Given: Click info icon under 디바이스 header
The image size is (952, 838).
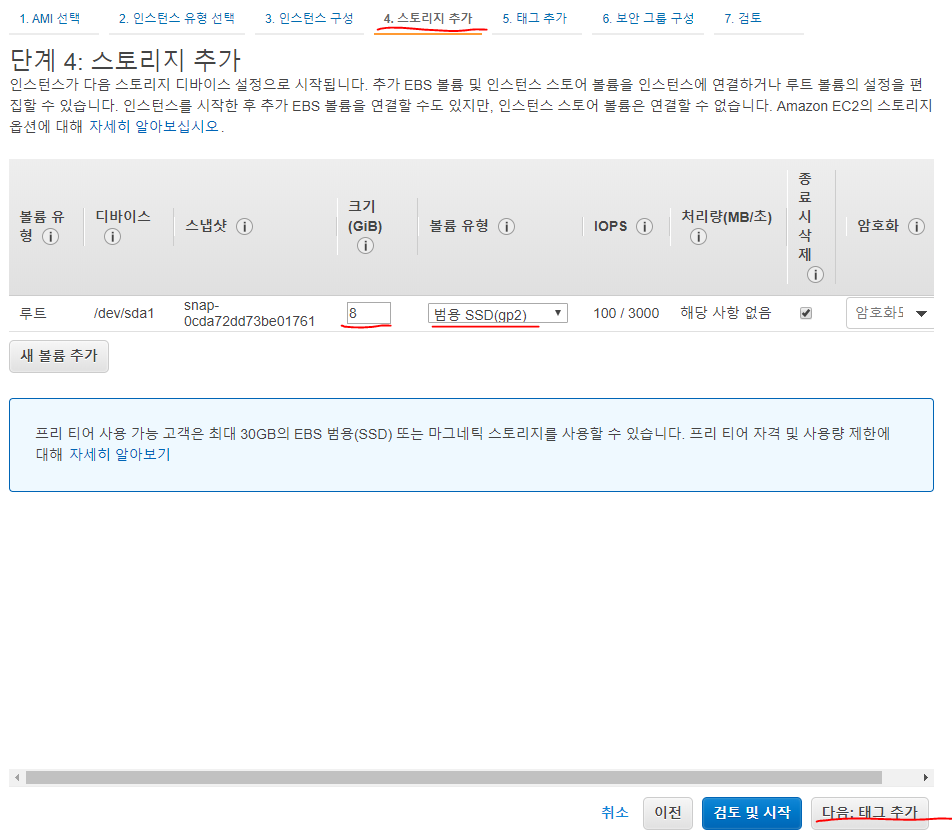Looking at the screenshot, I should pos(112,236).
